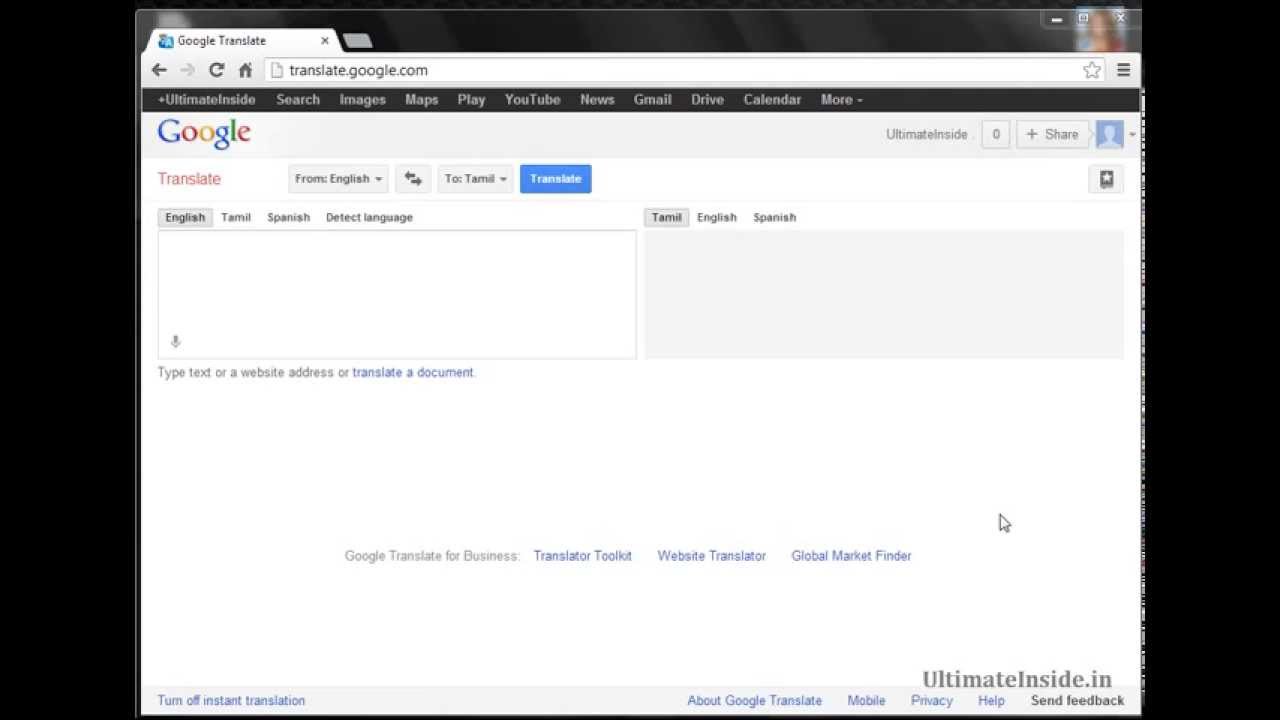Click the translate a document link

pos(412,372)
